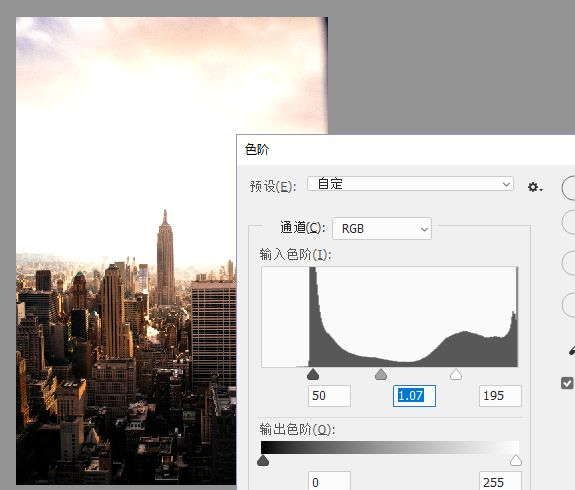The image size is (575, 490).
Task: Click the 色阶 dialog title bar
Action: point(406,150)
